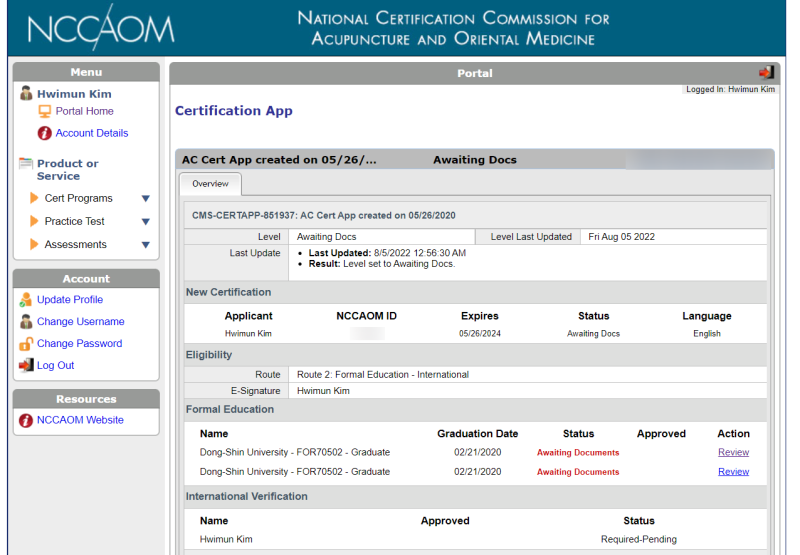
Task: Click the NCCAOM Website info icon
Action: 26,421
